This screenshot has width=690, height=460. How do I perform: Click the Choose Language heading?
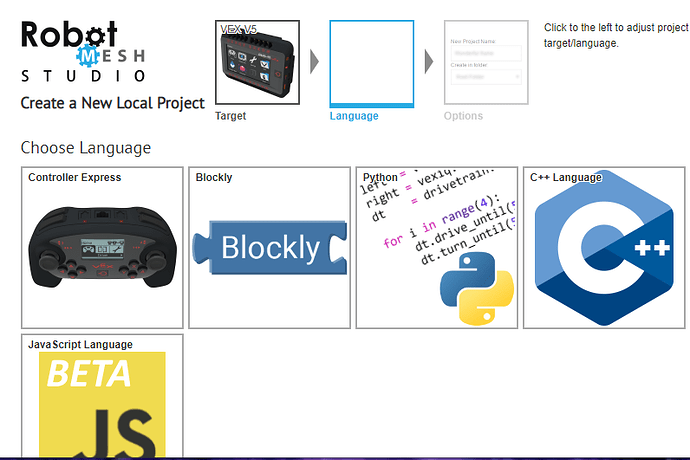click(86, 148)
